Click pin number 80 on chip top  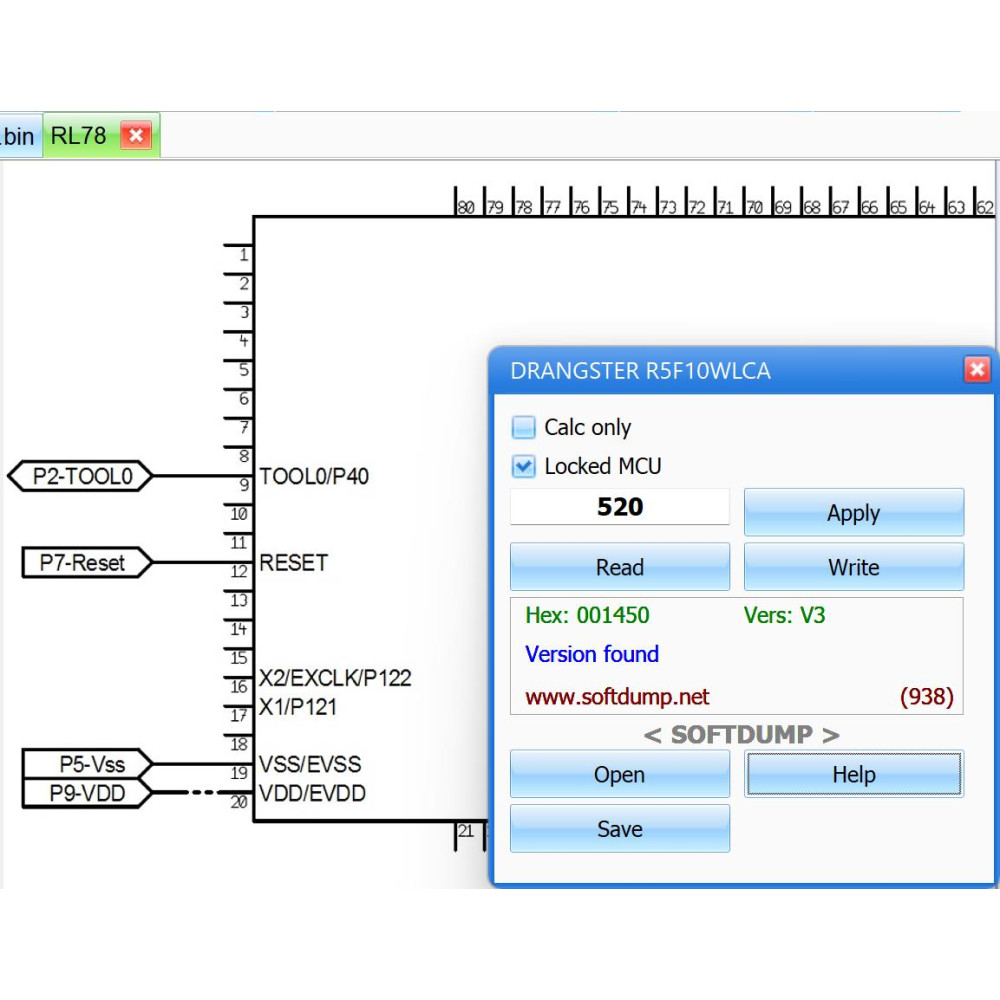466,207
